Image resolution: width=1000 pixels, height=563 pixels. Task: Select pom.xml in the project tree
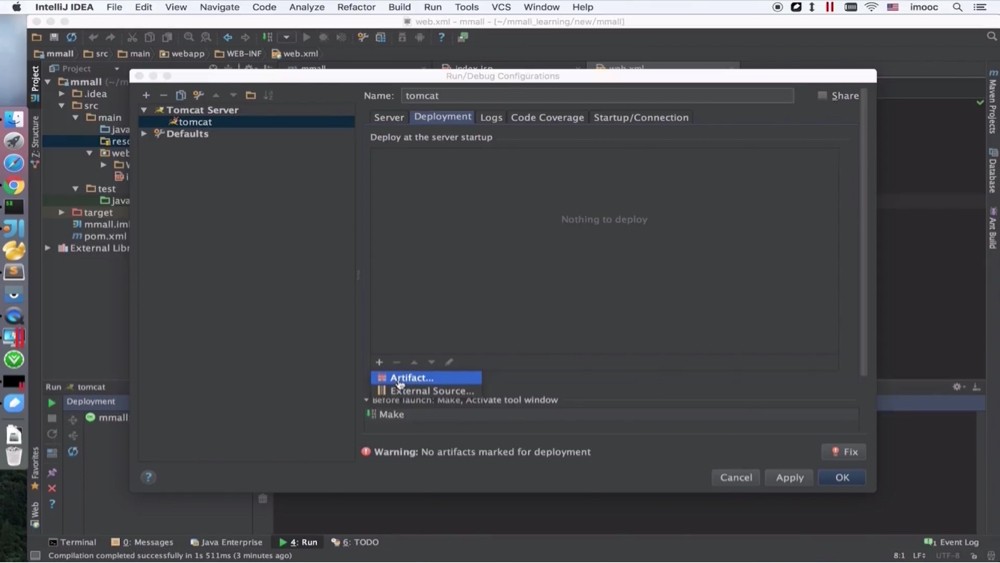coord(99,236)
